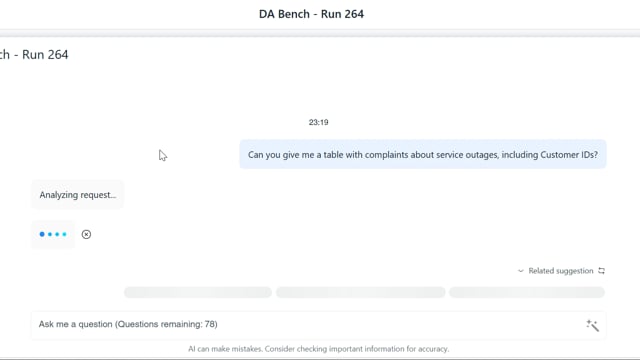Click the "DA Bench - Run 264" page title

click(311, 14)
